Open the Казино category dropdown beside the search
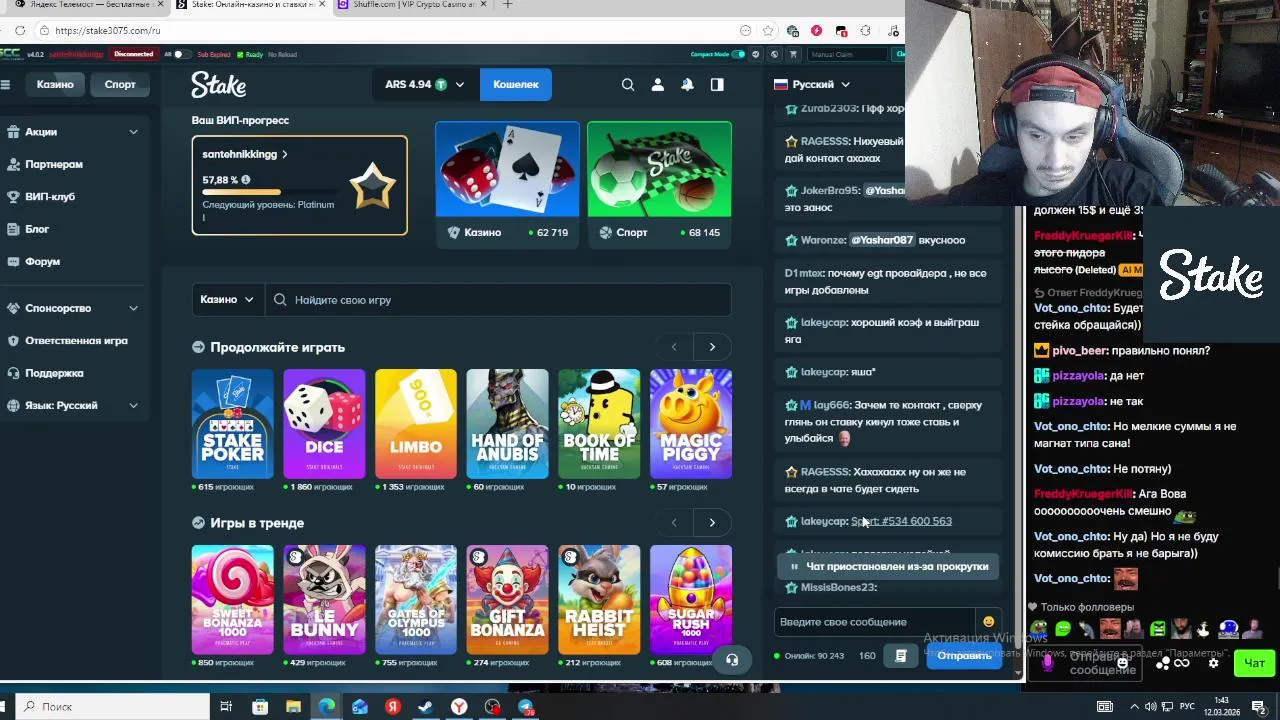 [x=227, y=300]
